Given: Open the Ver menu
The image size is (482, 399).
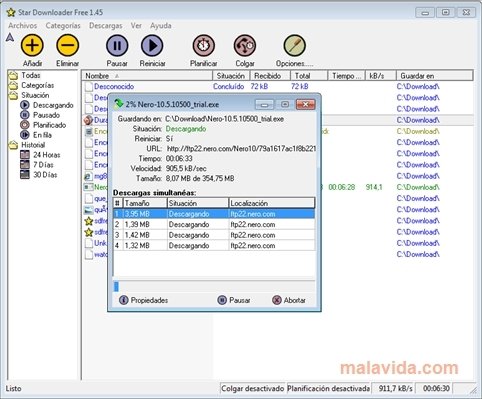Looking at the screenshot, I should [136, 26].
